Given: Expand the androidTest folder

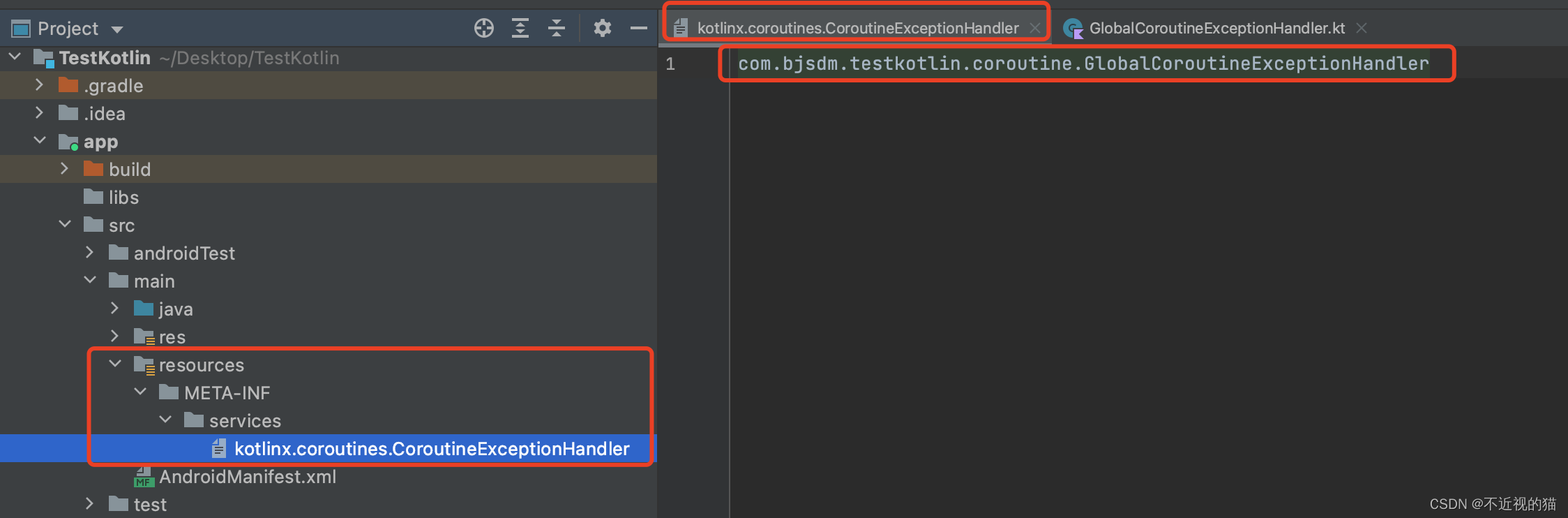Looking at the screenshot, I should tap(90, 252).
